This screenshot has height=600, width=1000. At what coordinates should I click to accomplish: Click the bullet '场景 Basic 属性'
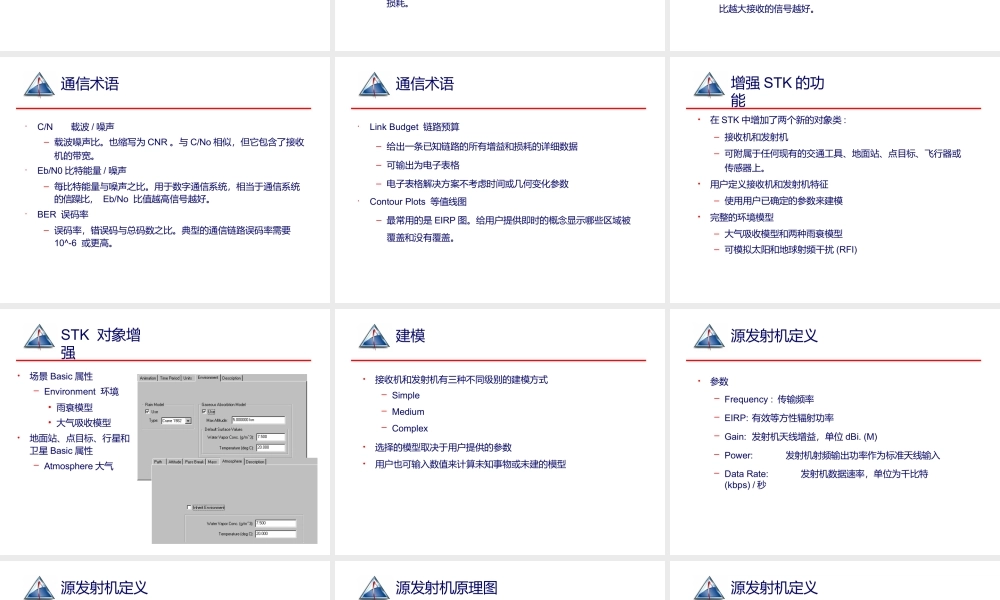coord(61,376)
